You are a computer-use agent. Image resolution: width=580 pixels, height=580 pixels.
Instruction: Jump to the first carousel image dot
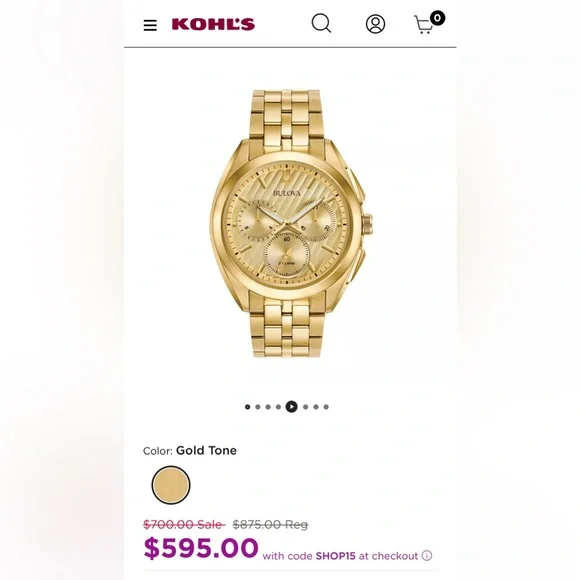247,407
